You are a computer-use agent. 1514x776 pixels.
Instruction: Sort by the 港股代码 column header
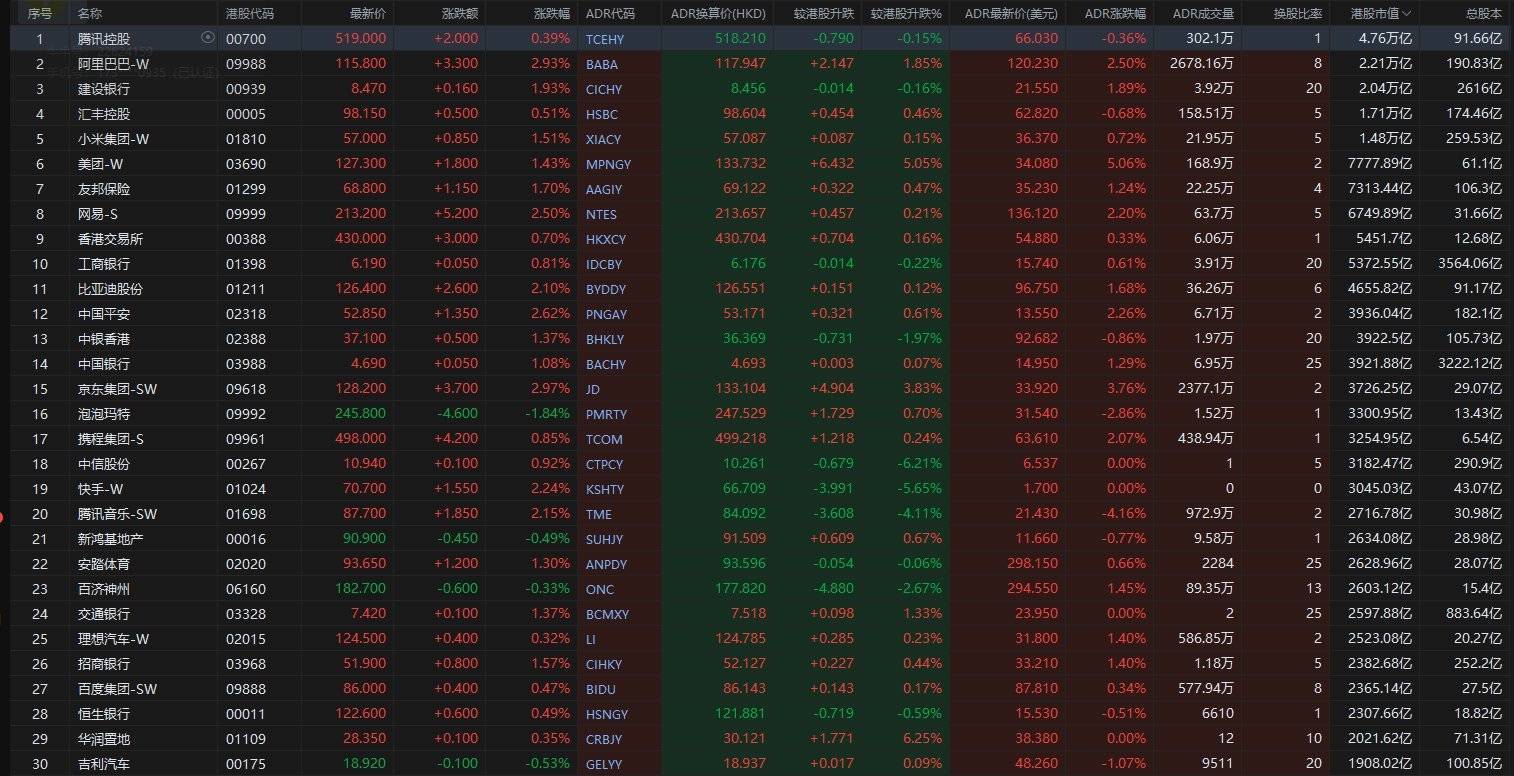point(249,14)
